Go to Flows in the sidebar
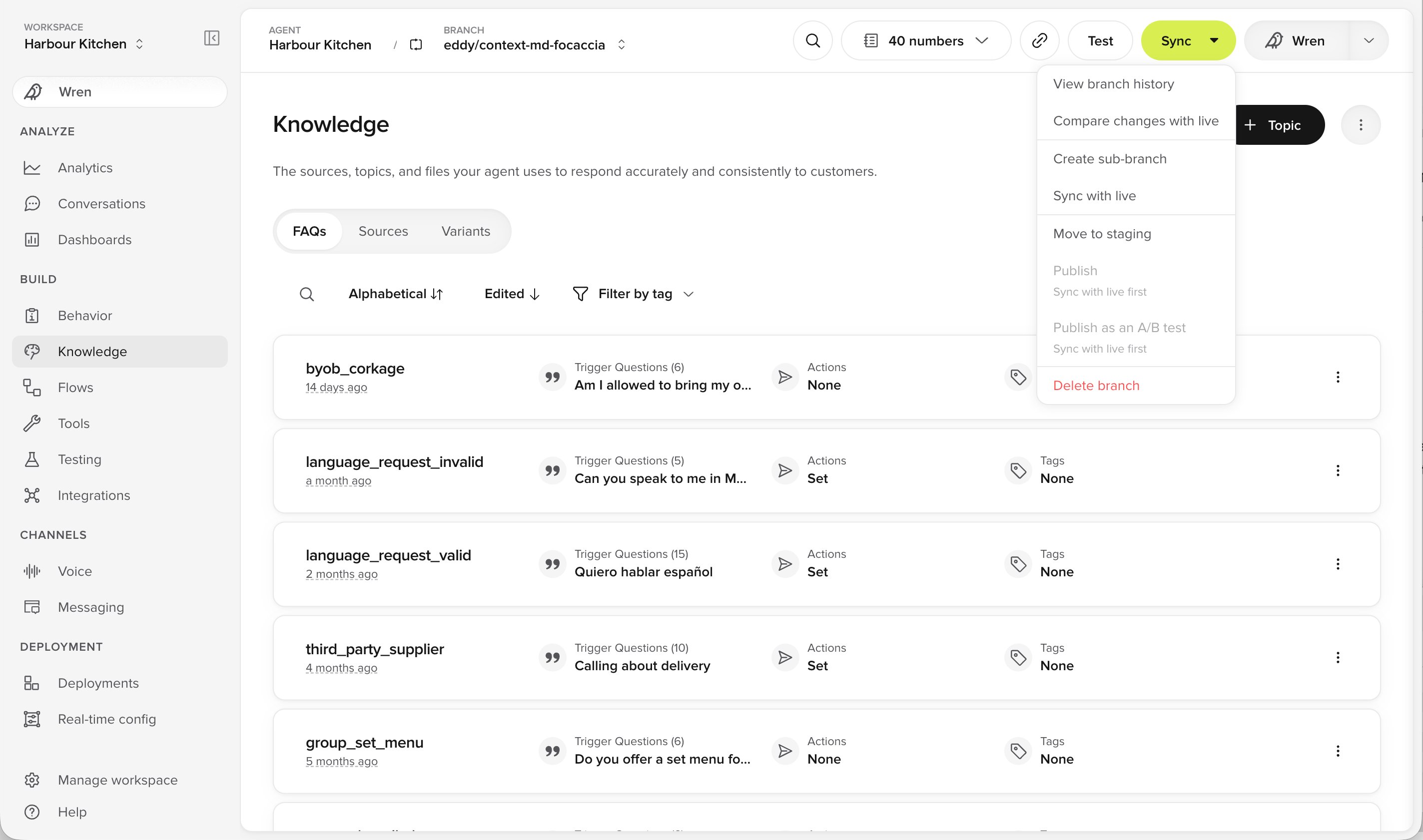This screenshot has height=840, width=1423. coord(119,387)
